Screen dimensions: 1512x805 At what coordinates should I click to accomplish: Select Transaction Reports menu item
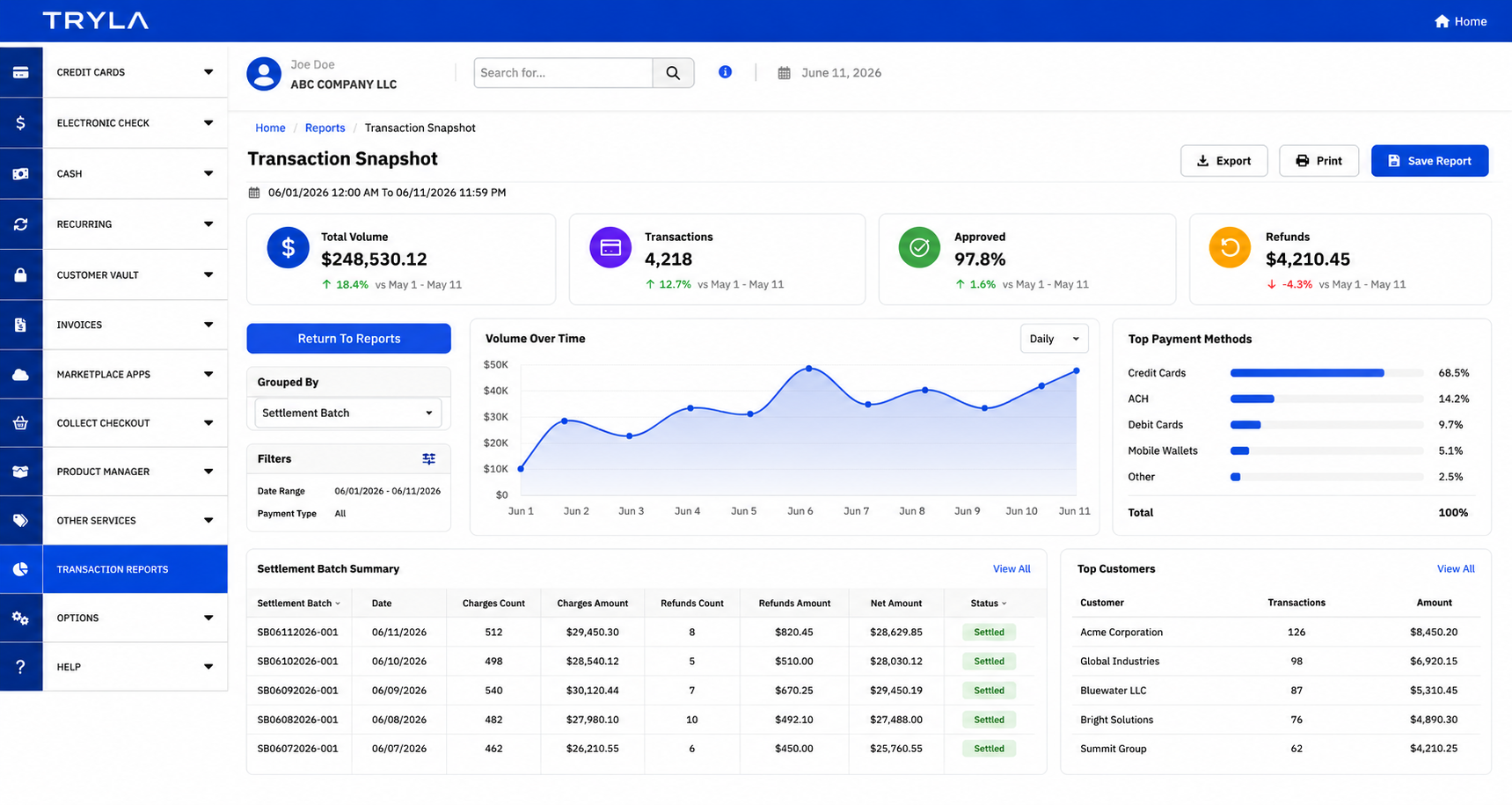coord(135,569)
